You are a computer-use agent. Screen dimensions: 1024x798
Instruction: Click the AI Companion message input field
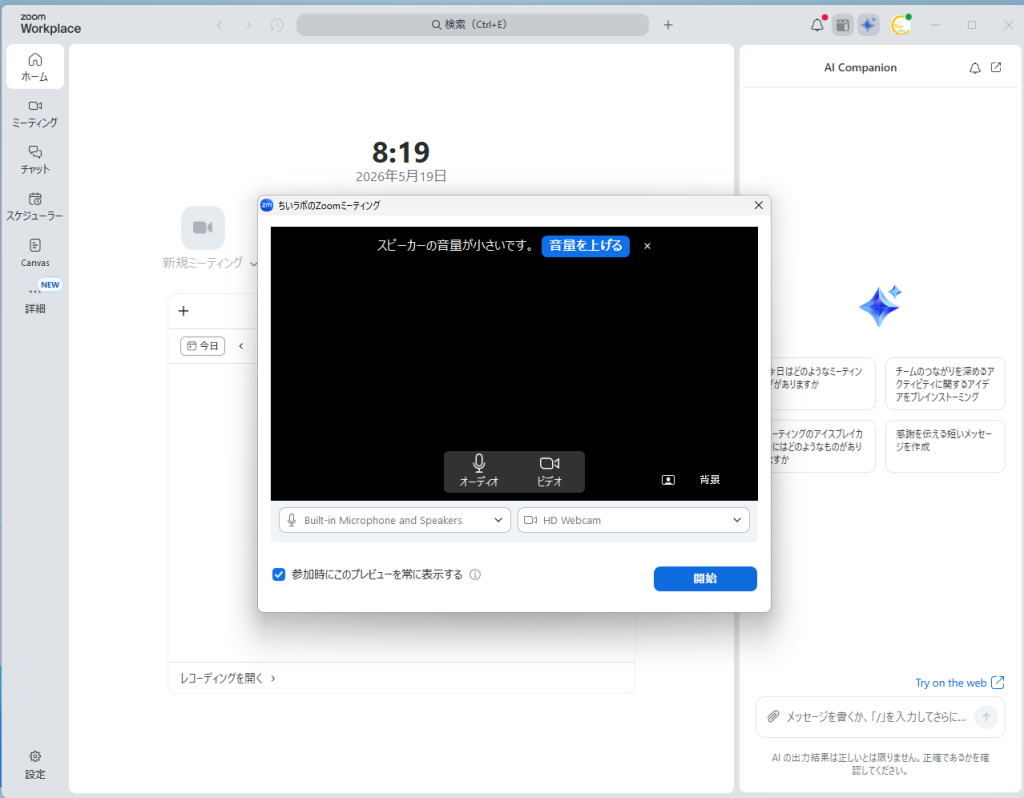[876, 717]
